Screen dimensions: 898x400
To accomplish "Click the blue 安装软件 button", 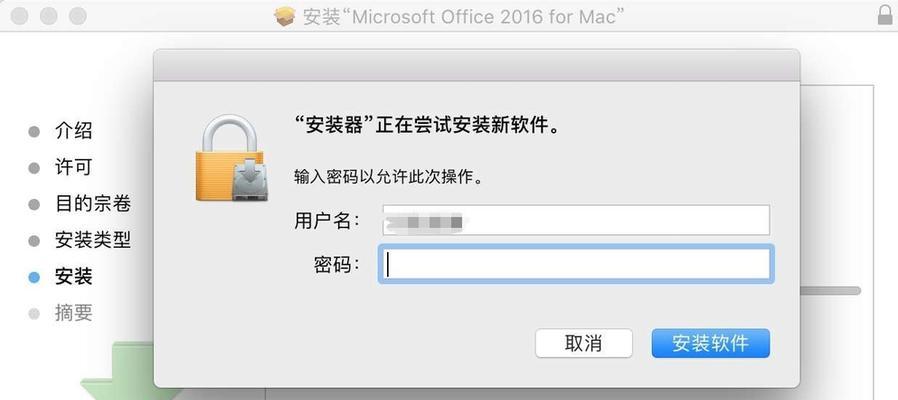I will click(710, 343).
